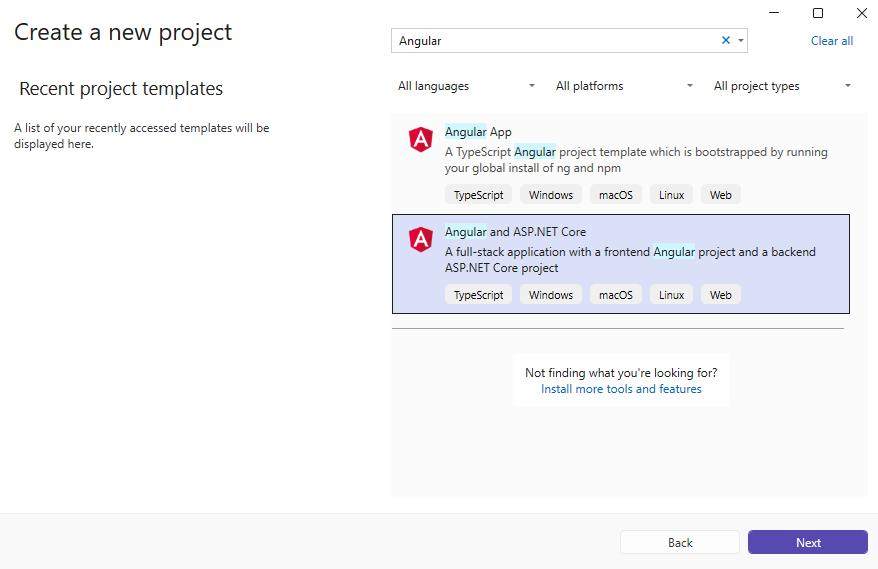
Task: Focus the template search field containing Angular
Action: [x=555, y=41]
